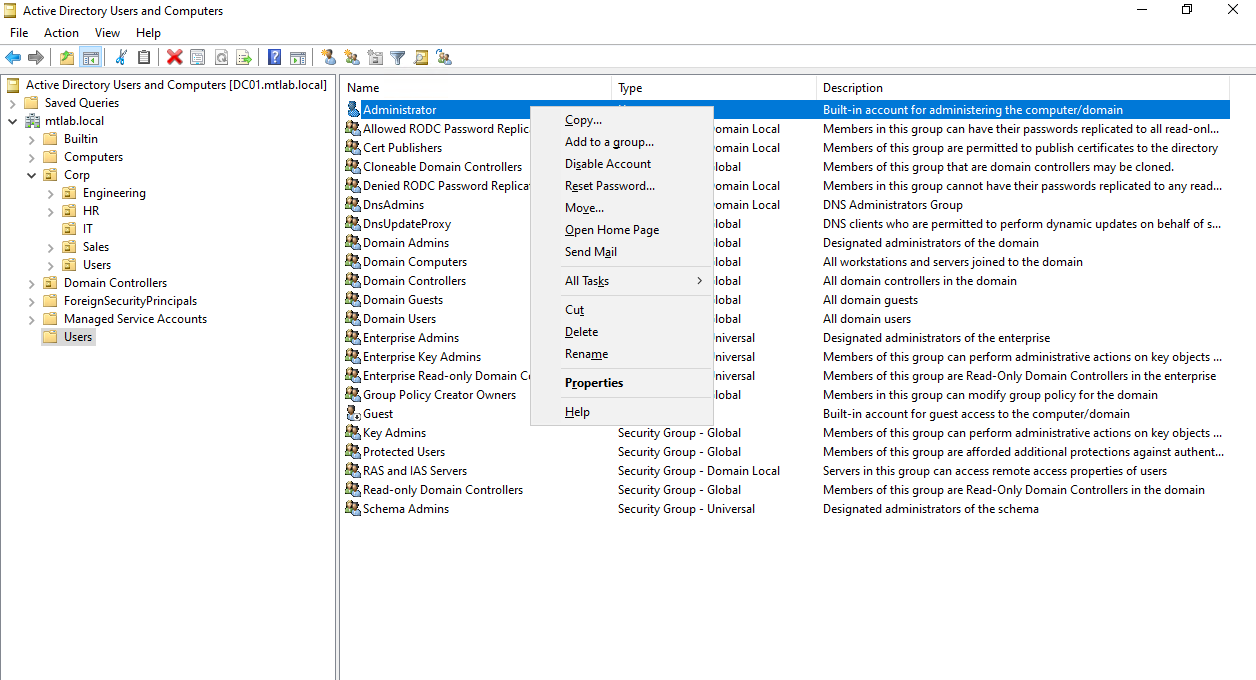Screen dimensions: 1256x680
Task: Select the IT OU in tree
Action: (x=88, y=229)
